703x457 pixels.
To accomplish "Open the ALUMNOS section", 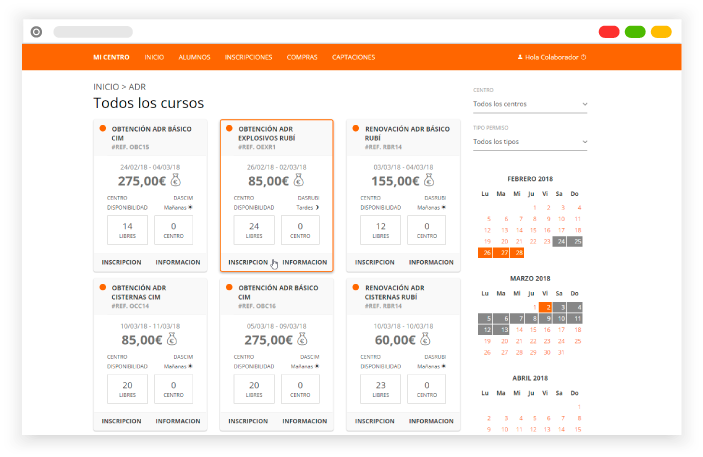I will 194,57.
